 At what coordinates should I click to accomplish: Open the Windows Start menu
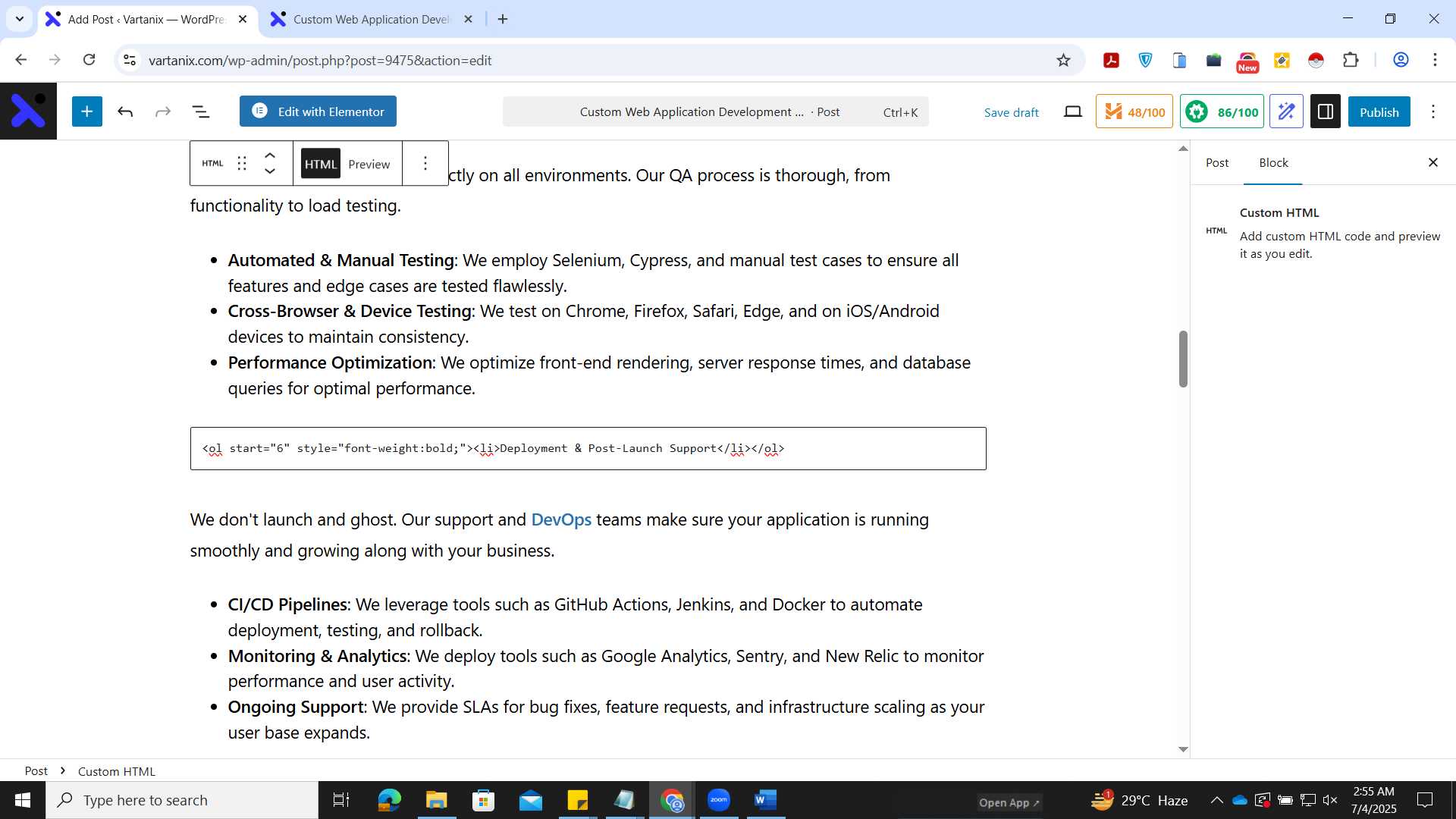[23, 800]
